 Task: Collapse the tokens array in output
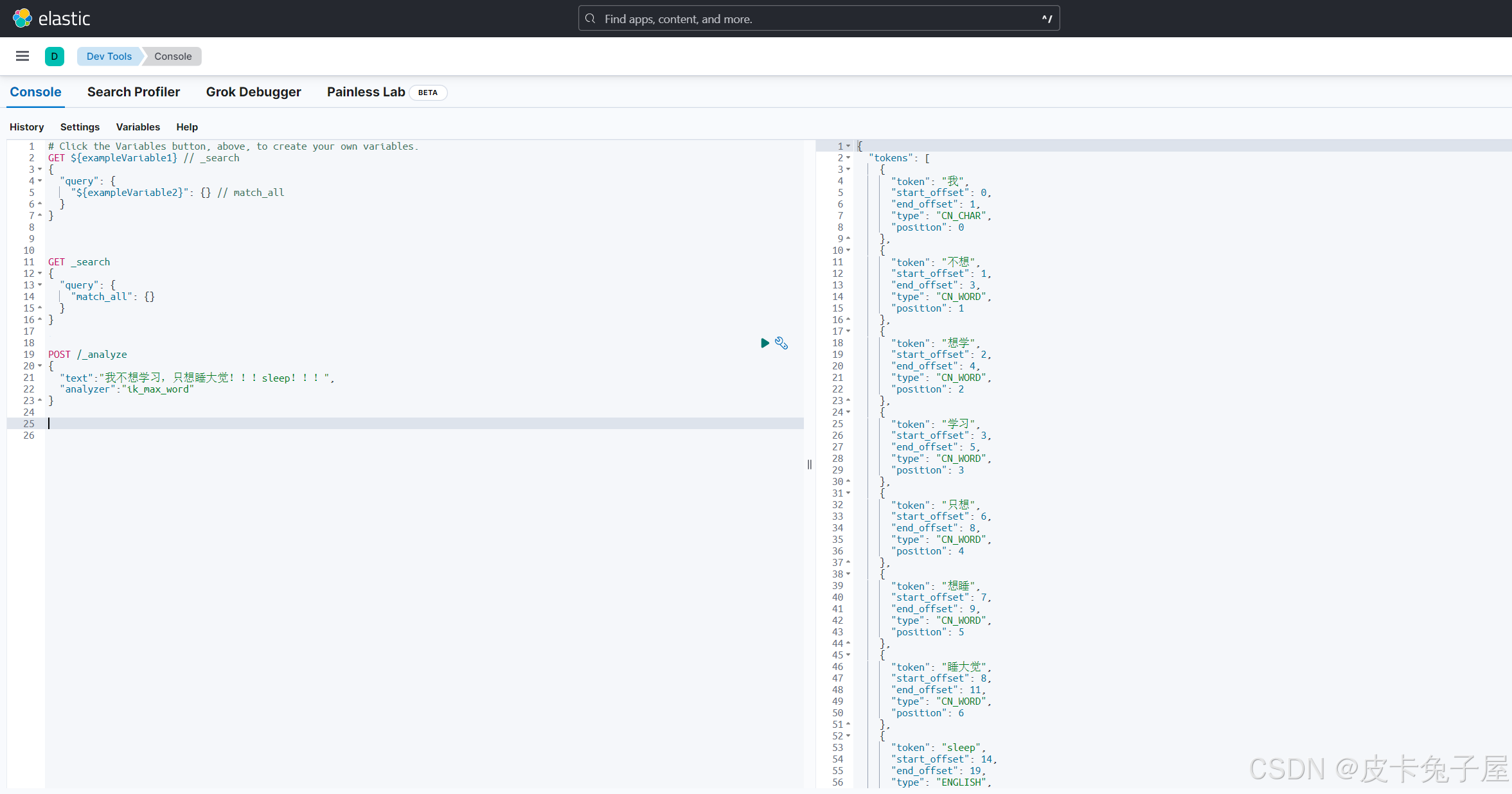tap(848, 158)
